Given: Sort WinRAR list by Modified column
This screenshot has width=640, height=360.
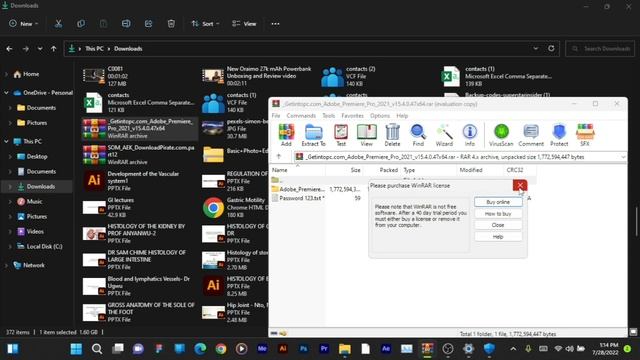Looking at the screenshot, I should [x=471, y=170].
